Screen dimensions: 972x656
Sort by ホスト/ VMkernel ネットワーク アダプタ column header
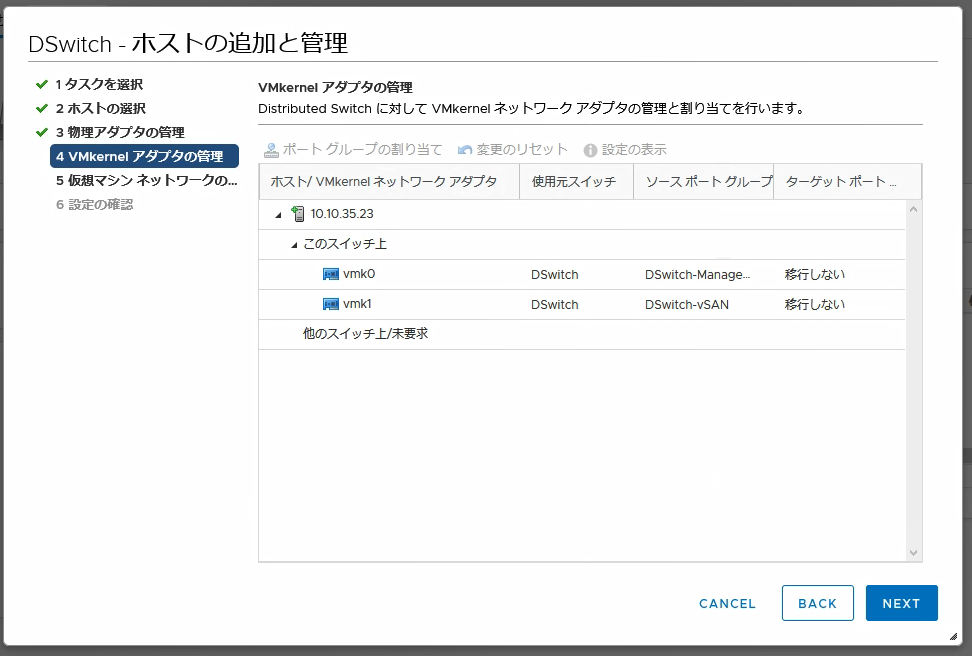tap(389, 182)
